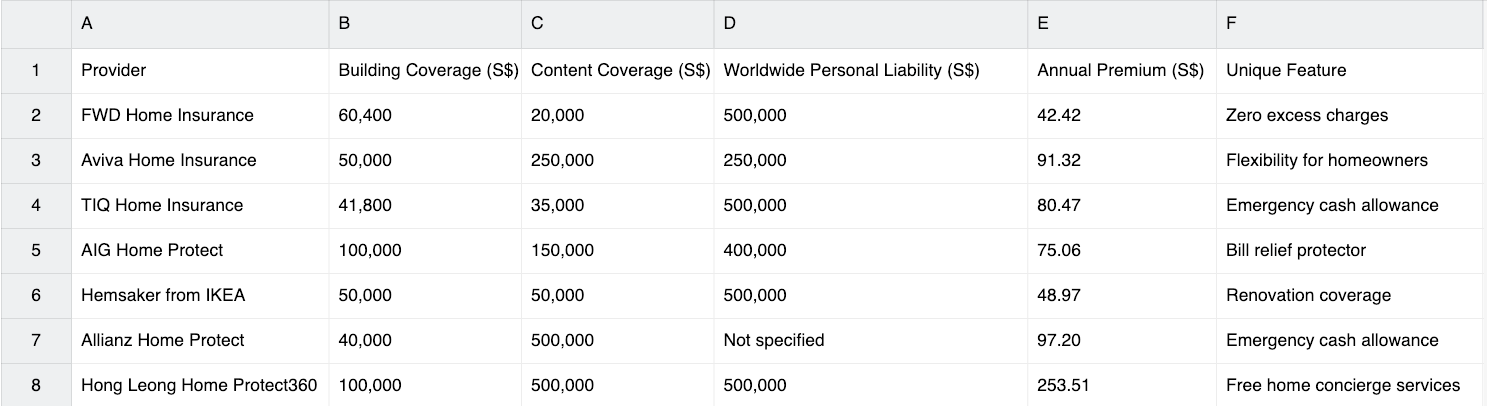
Task: Click the 'Not specified' liability cell
Action: (x=870, y=340)
